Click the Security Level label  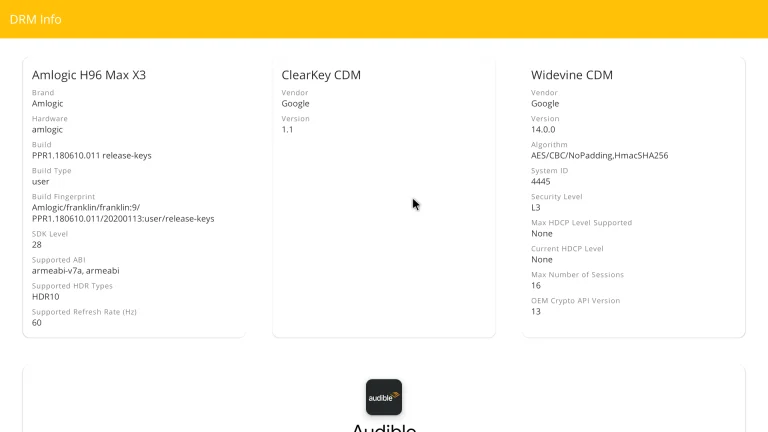556,196
